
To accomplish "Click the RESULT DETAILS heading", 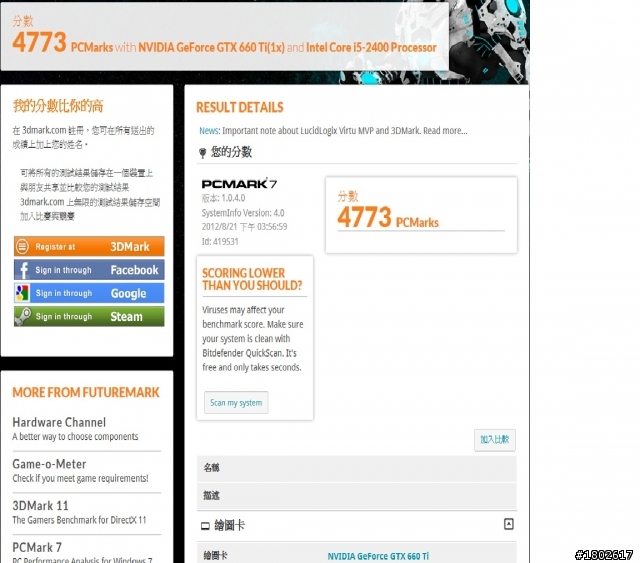I will (240, 107).
